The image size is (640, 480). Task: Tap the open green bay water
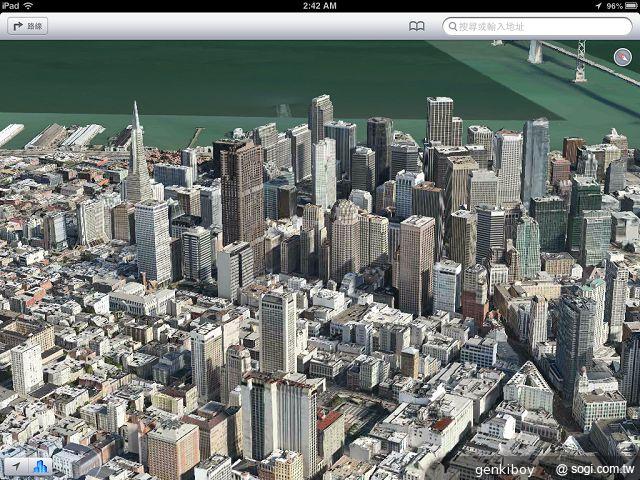(200, 80)
